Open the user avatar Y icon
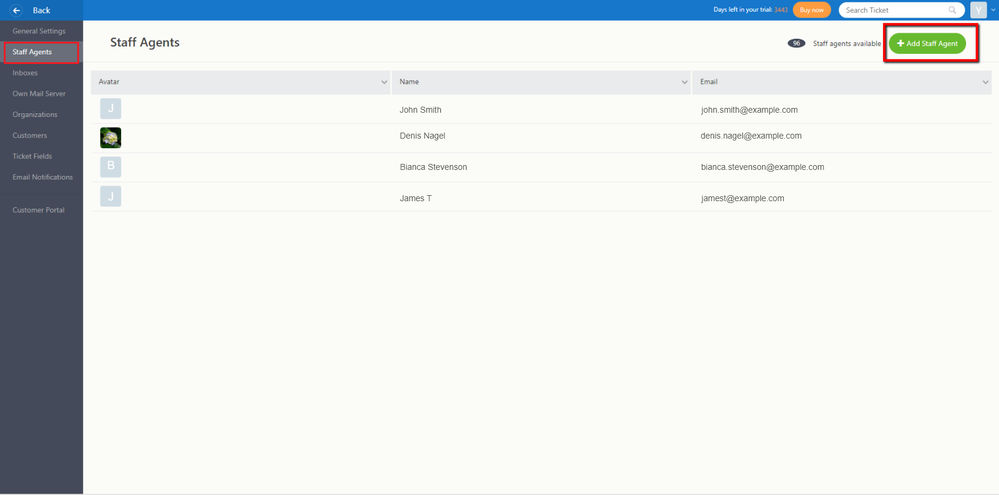 [978, 10]
